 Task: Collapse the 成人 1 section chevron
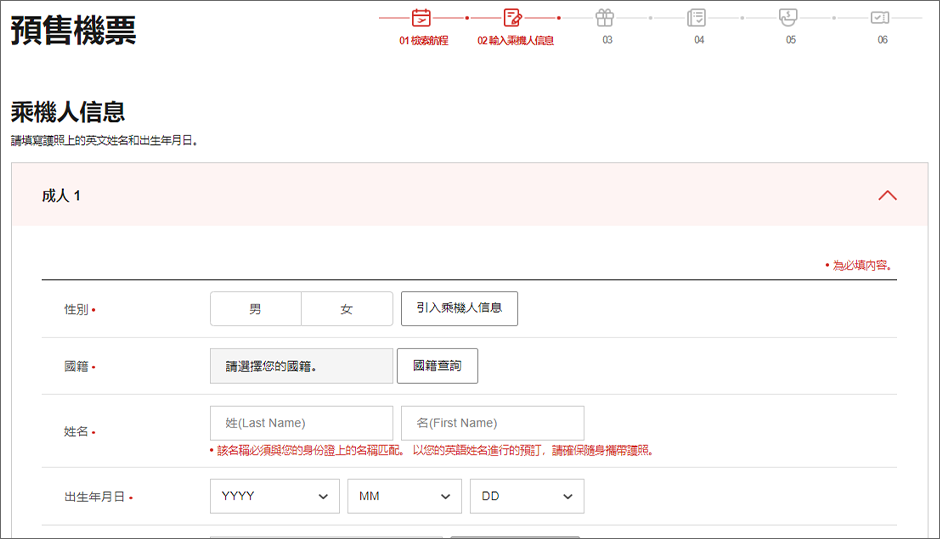point(887,195)
